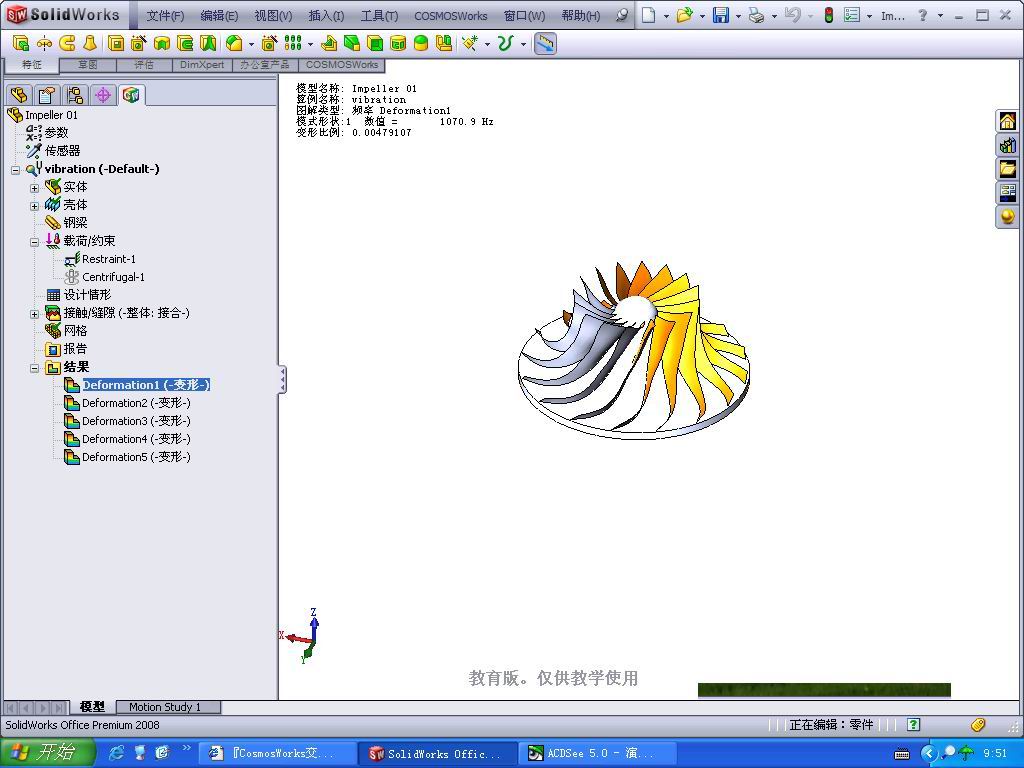The image size is (1024, 768).
Task: Open the COSMOSWorks menu
Action: click(x=451, y=16)
